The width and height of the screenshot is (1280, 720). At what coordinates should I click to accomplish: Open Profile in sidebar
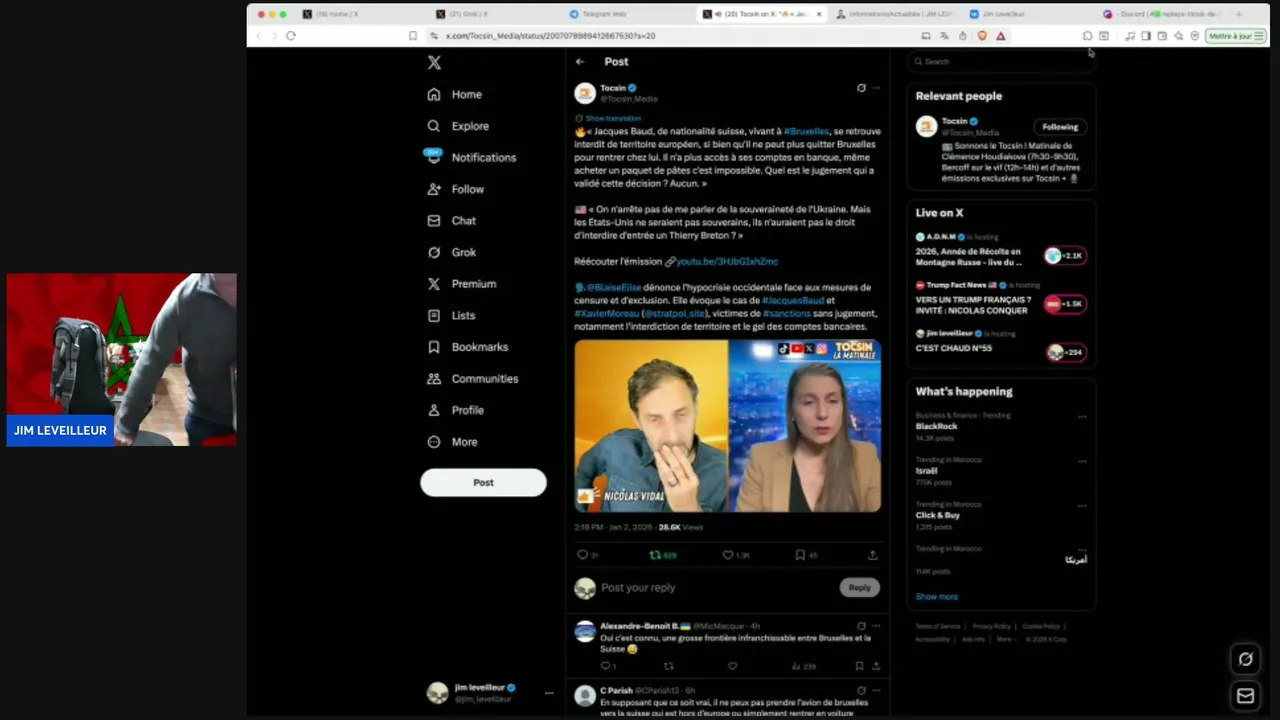coord(456,410)
